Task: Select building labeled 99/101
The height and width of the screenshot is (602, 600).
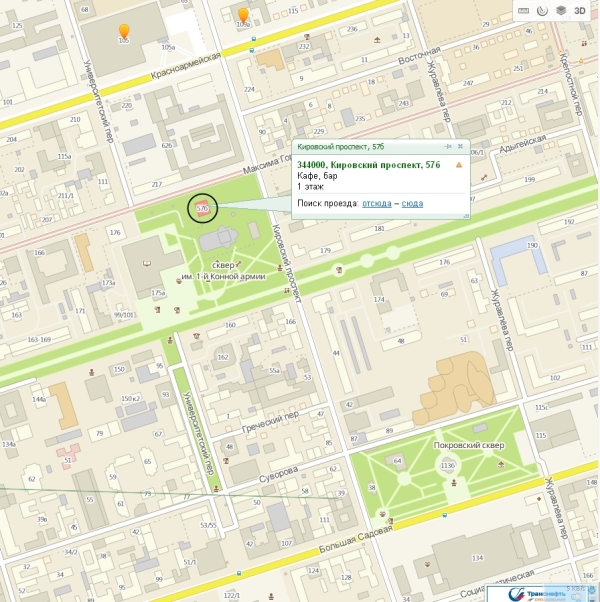Action: coord(124,315)
